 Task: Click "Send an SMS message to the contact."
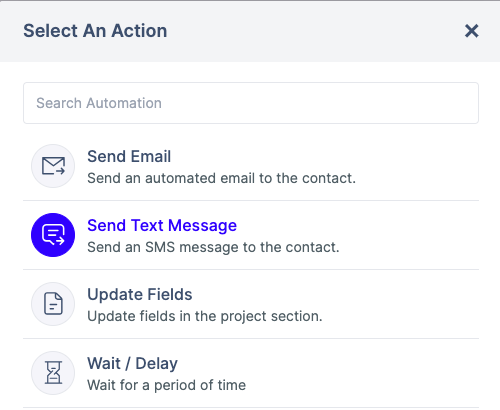click(x=213, y=247)
